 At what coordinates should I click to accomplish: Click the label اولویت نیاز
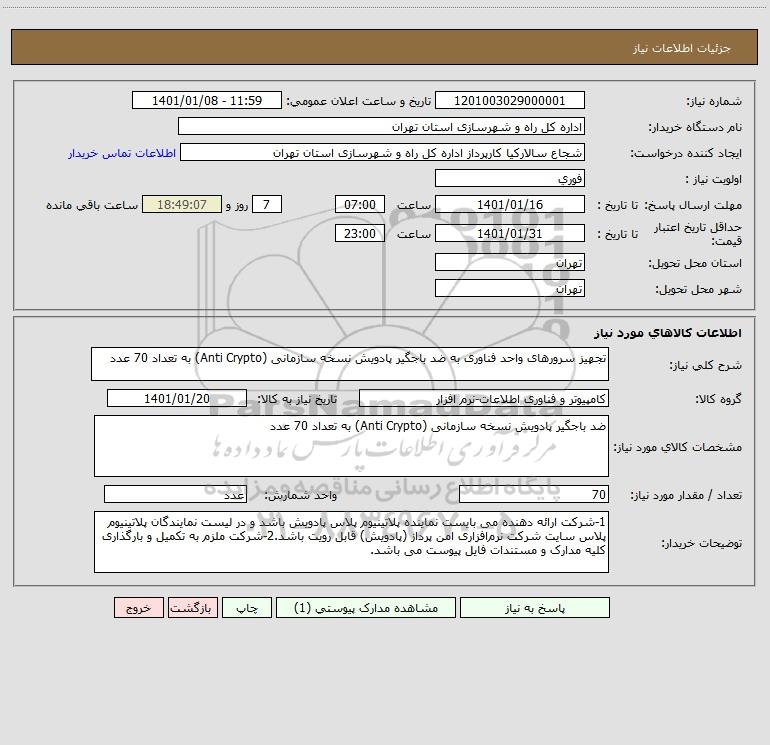714,180
